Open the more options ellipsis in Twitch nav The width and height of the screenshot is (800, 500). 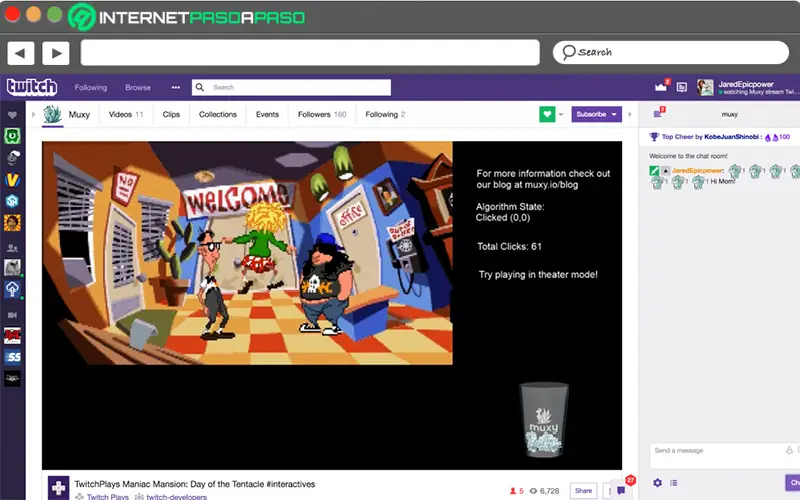(x=176, y=87)
